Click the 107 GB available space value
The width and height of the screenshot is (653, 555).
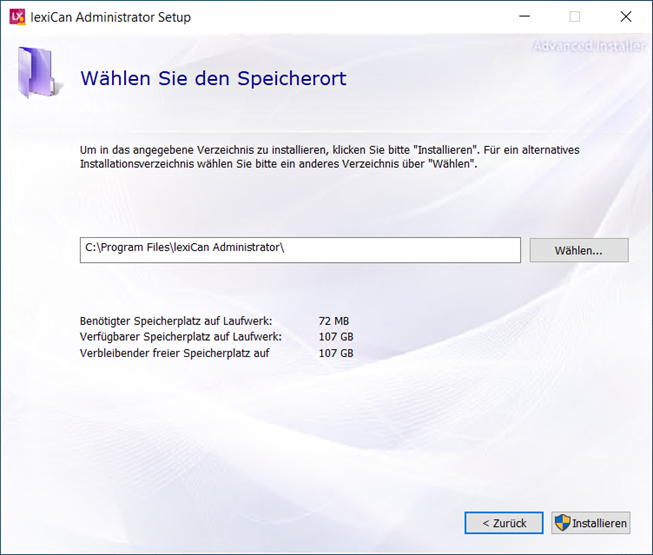coord(335,337)
